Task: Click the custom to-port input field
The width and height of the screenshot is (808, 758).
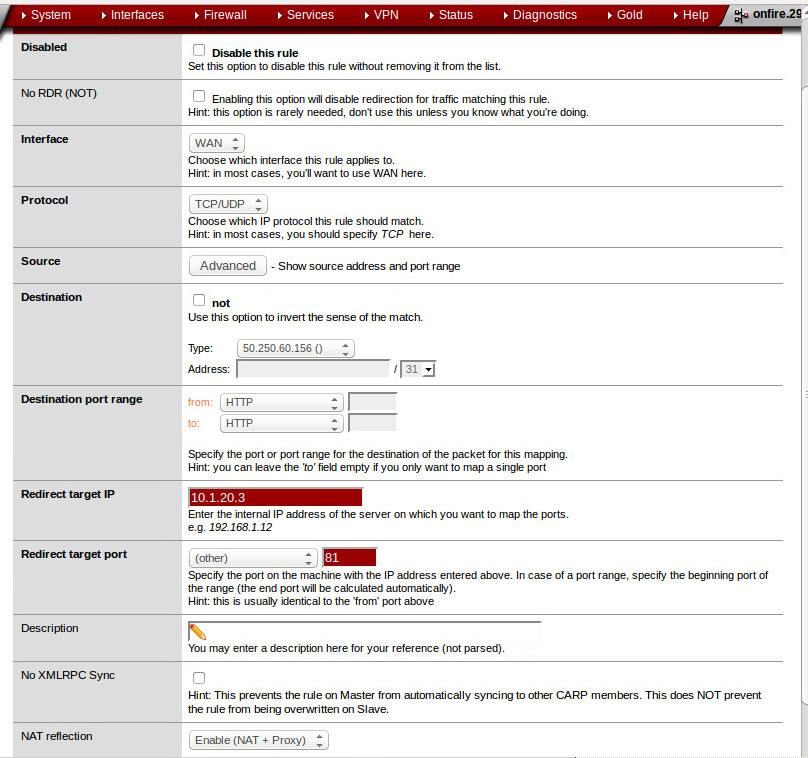Action: (373, 423)
